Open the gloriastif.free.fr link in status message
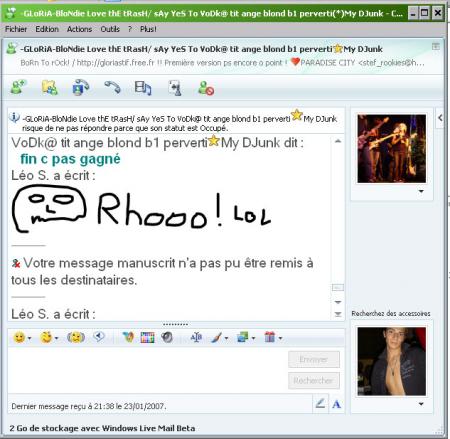Image resolution: width=450 pixels, height=439 pixels. click(115, 63)
